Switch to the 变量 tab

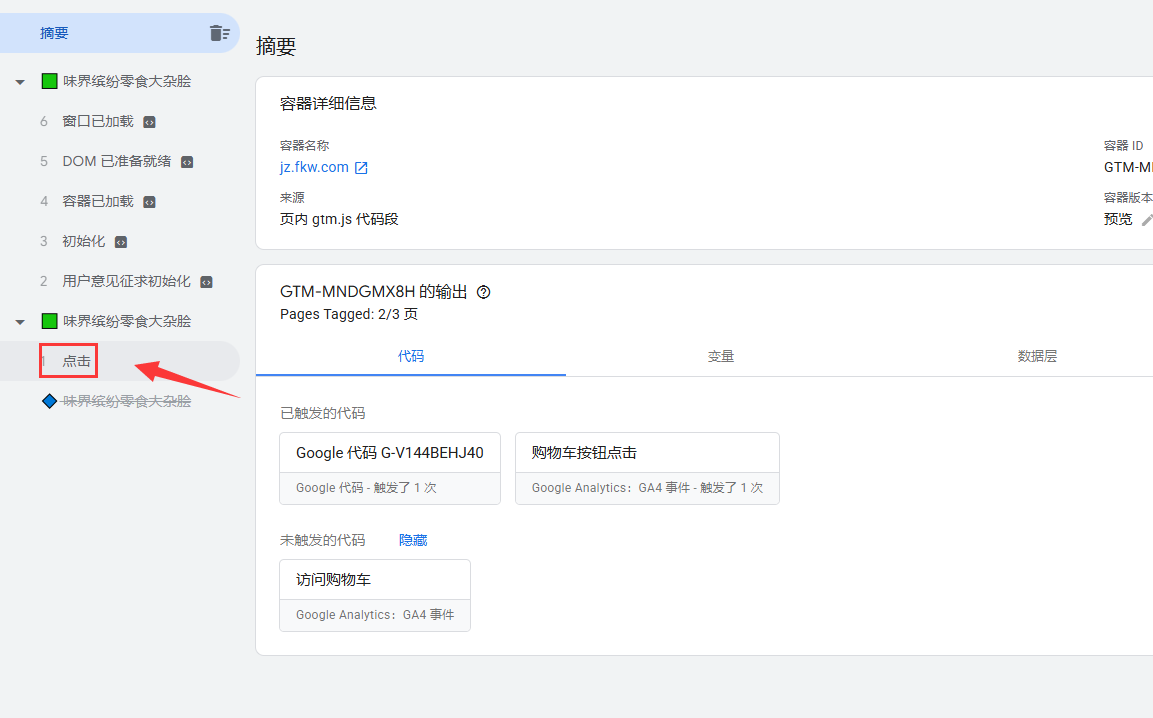721,356
